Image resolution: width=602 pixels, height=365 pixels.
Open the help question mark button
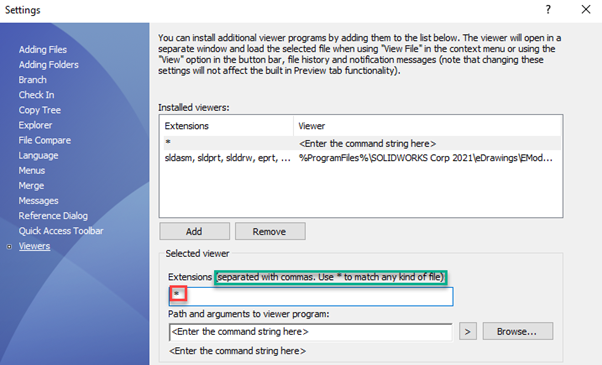[x=548, y=10]
